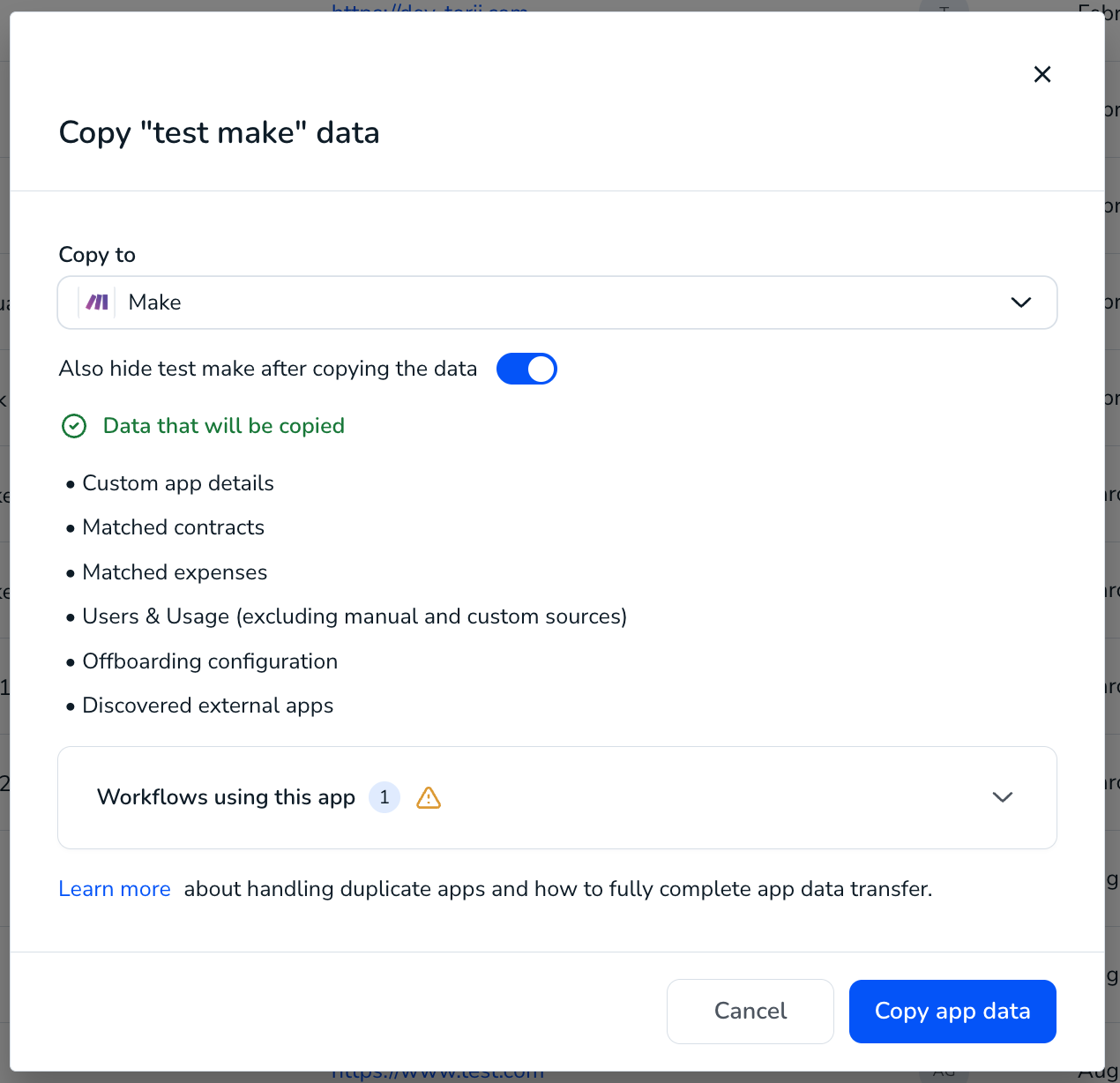The image size is (1120, 1083).
Task: Click the Discovered external apps item
Action: point(208,706)
